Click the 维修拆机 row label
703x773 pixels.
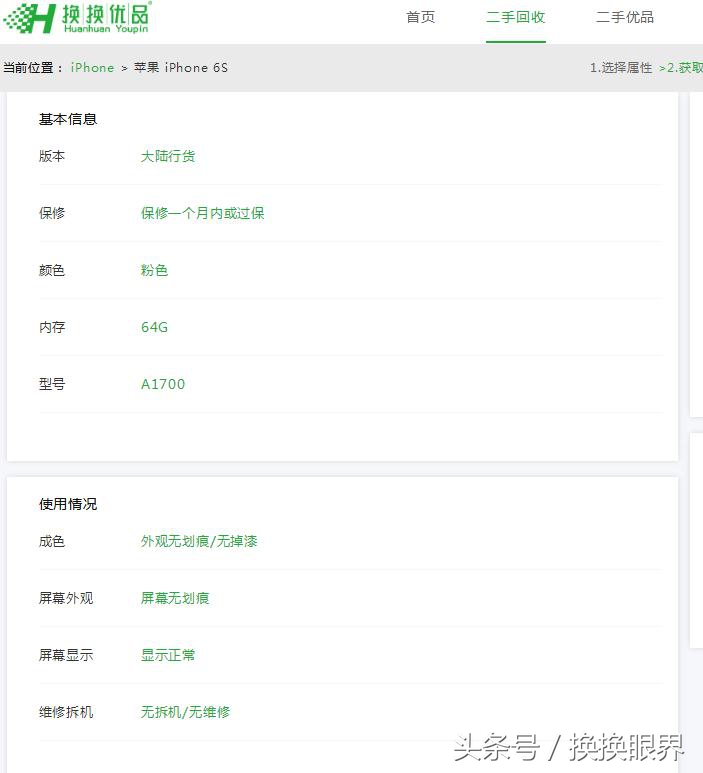pos(66,712)
